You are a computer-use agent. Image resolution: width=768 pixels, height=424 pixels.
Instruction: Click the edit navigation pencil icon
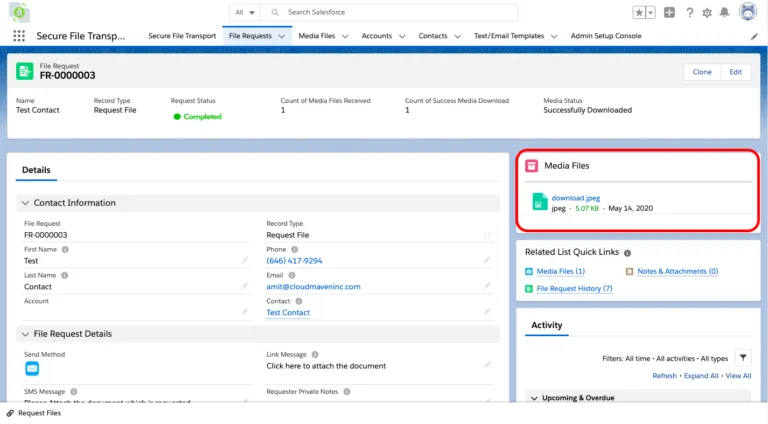click(x=754, y=36)
